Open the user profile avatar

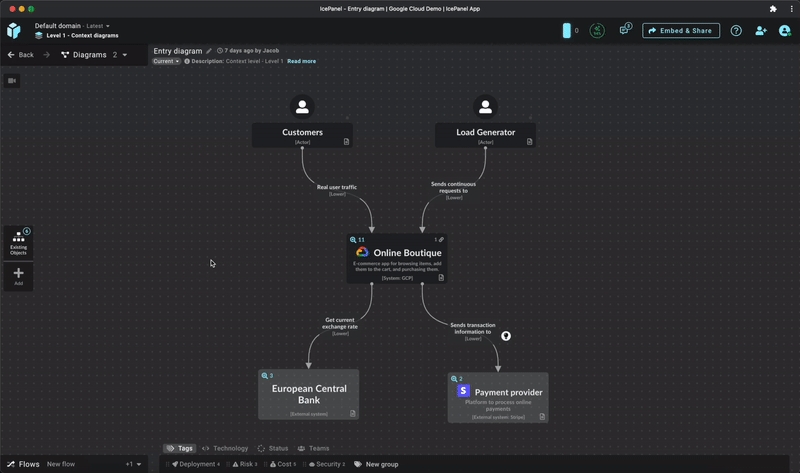tap(785, 31)
